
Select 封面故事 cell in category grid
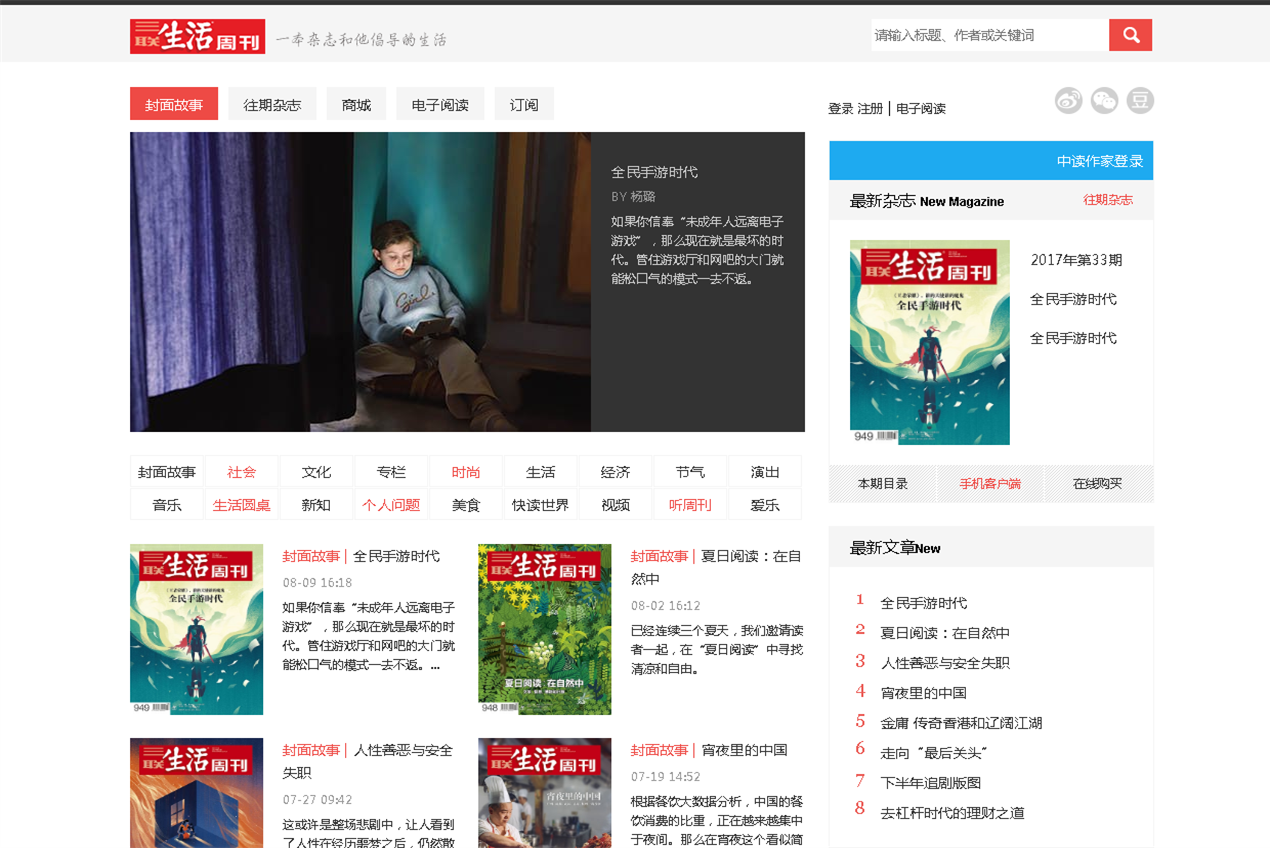(x=167, y=472)
